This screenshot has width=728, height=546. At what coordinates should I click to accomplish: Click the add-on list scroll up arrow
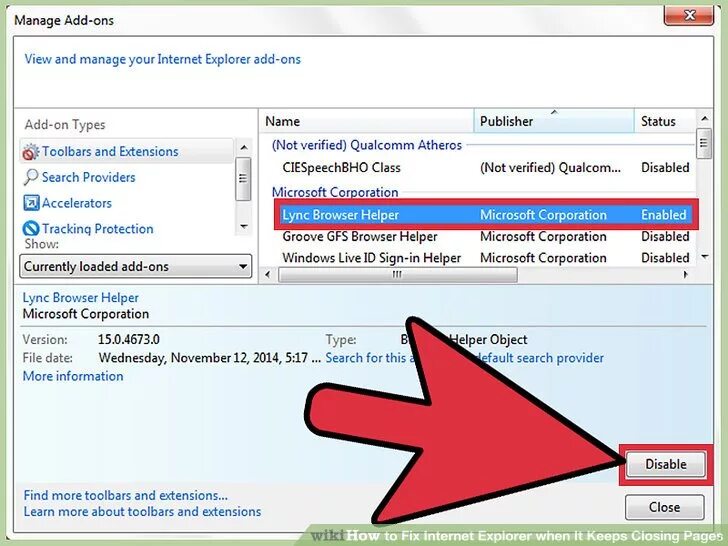pos(704,119)
